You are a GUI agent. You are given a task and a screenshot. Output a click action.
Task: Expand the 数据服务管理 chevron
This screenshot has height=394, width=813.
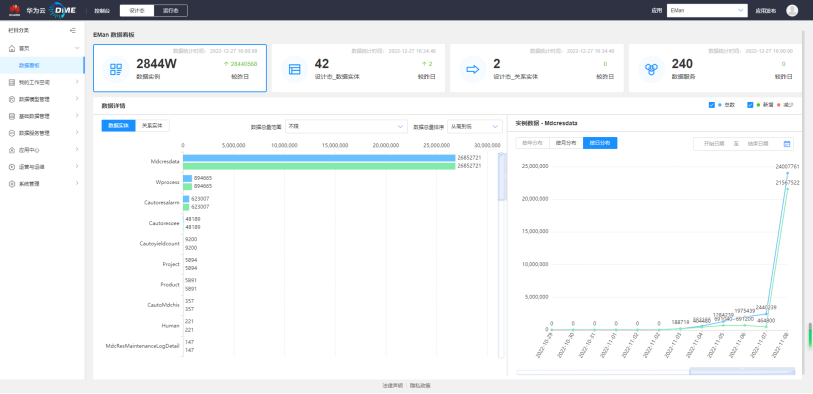click(x=77, y=133)
